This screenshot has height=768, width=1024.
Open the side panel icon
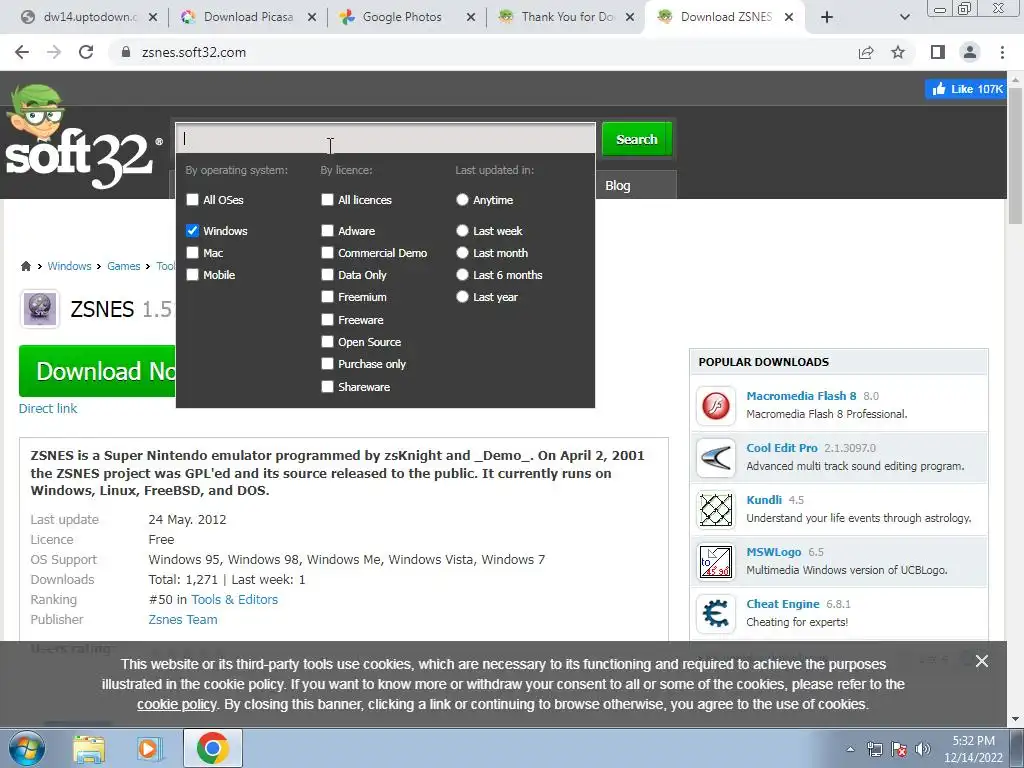pyautogui.click(x=938, y=52)
